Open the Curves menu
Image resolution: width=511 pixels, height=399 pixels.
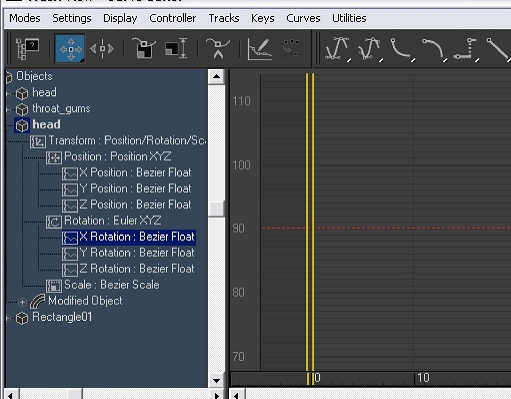(x=303, y=18)
